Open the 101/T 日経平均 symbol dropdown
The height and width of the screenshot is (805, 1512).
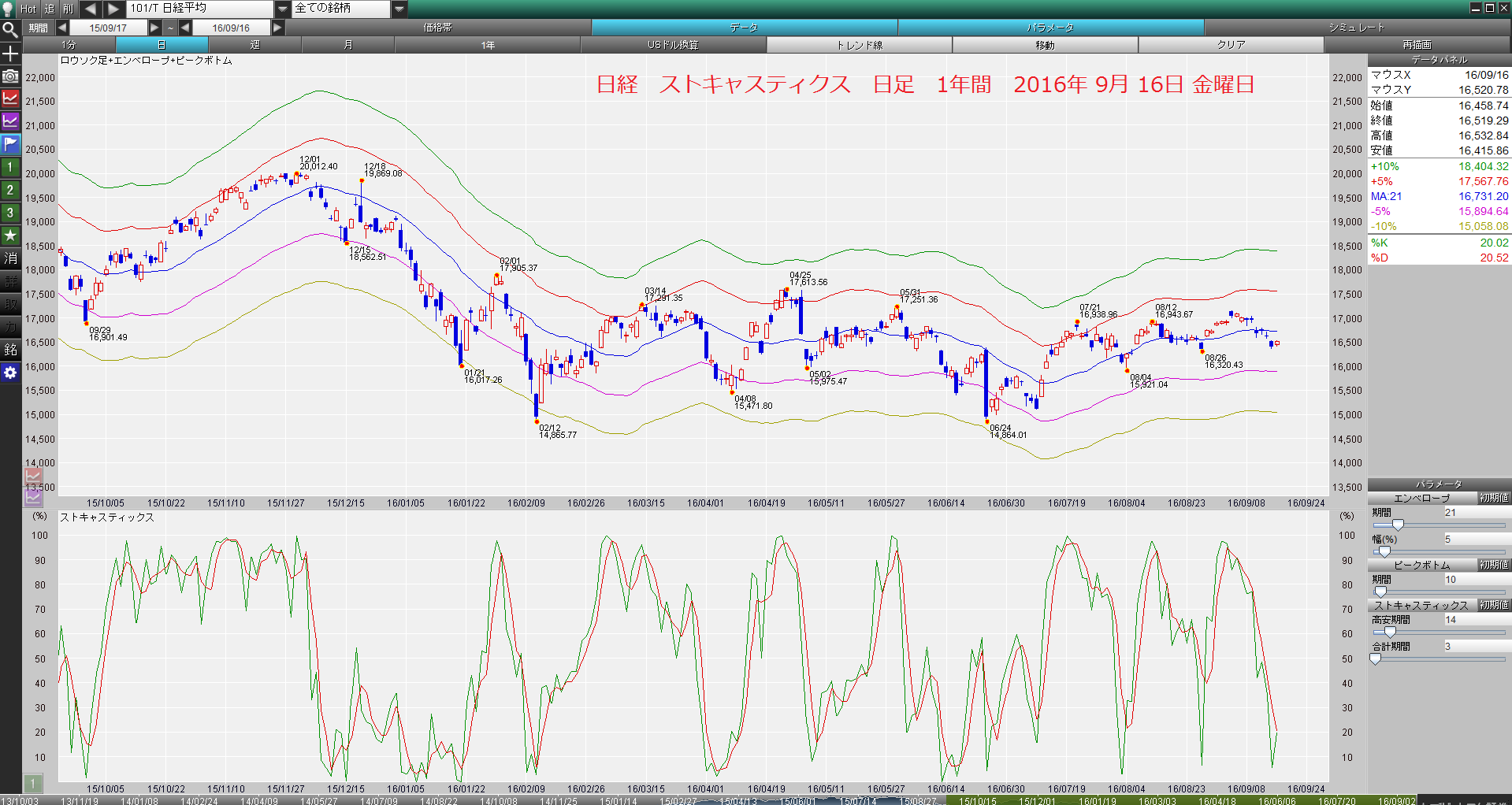pos(282,9)
